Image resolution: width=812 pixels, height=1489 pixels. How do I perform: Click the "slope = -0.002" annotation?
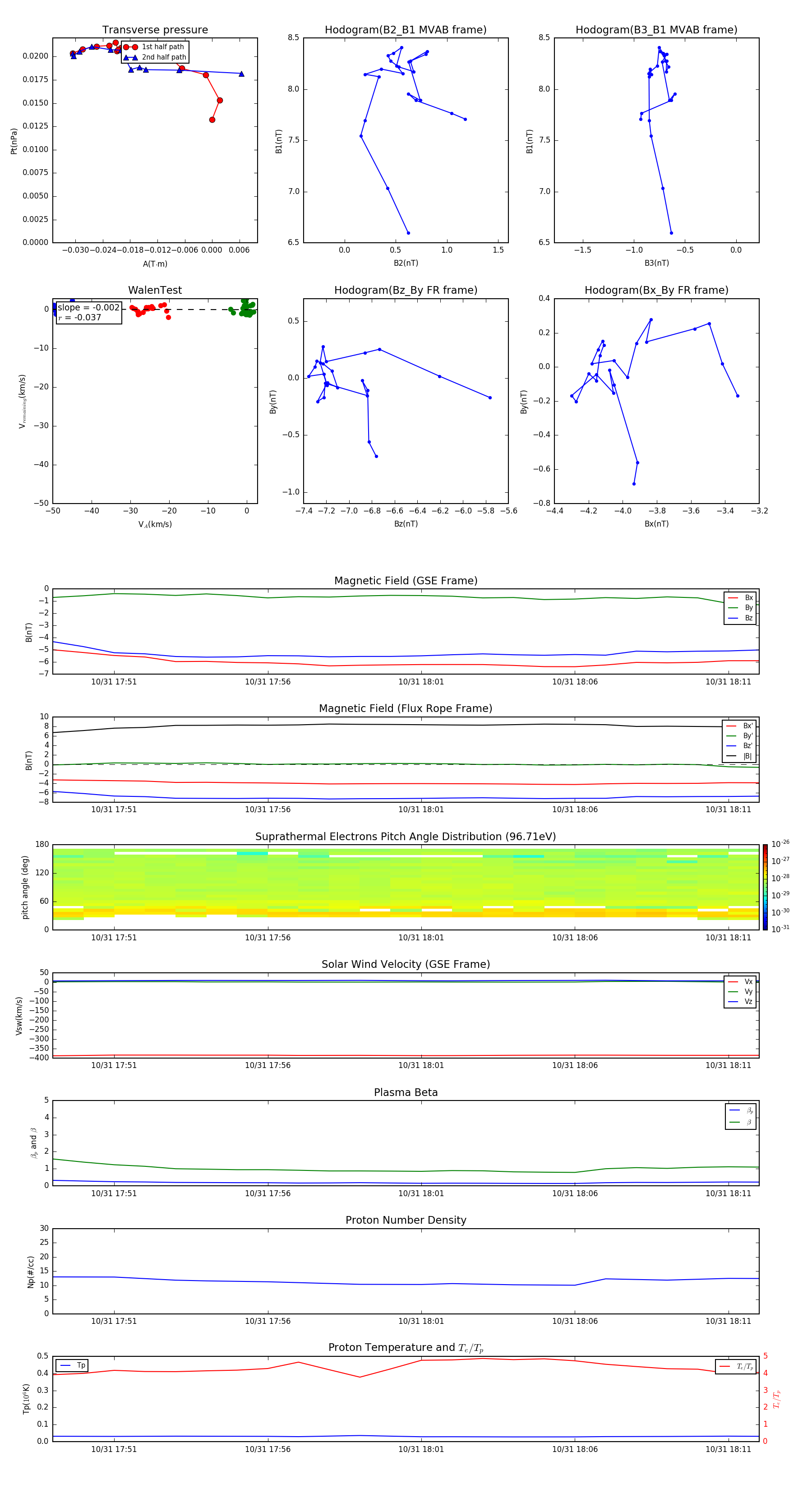(88, 308)
